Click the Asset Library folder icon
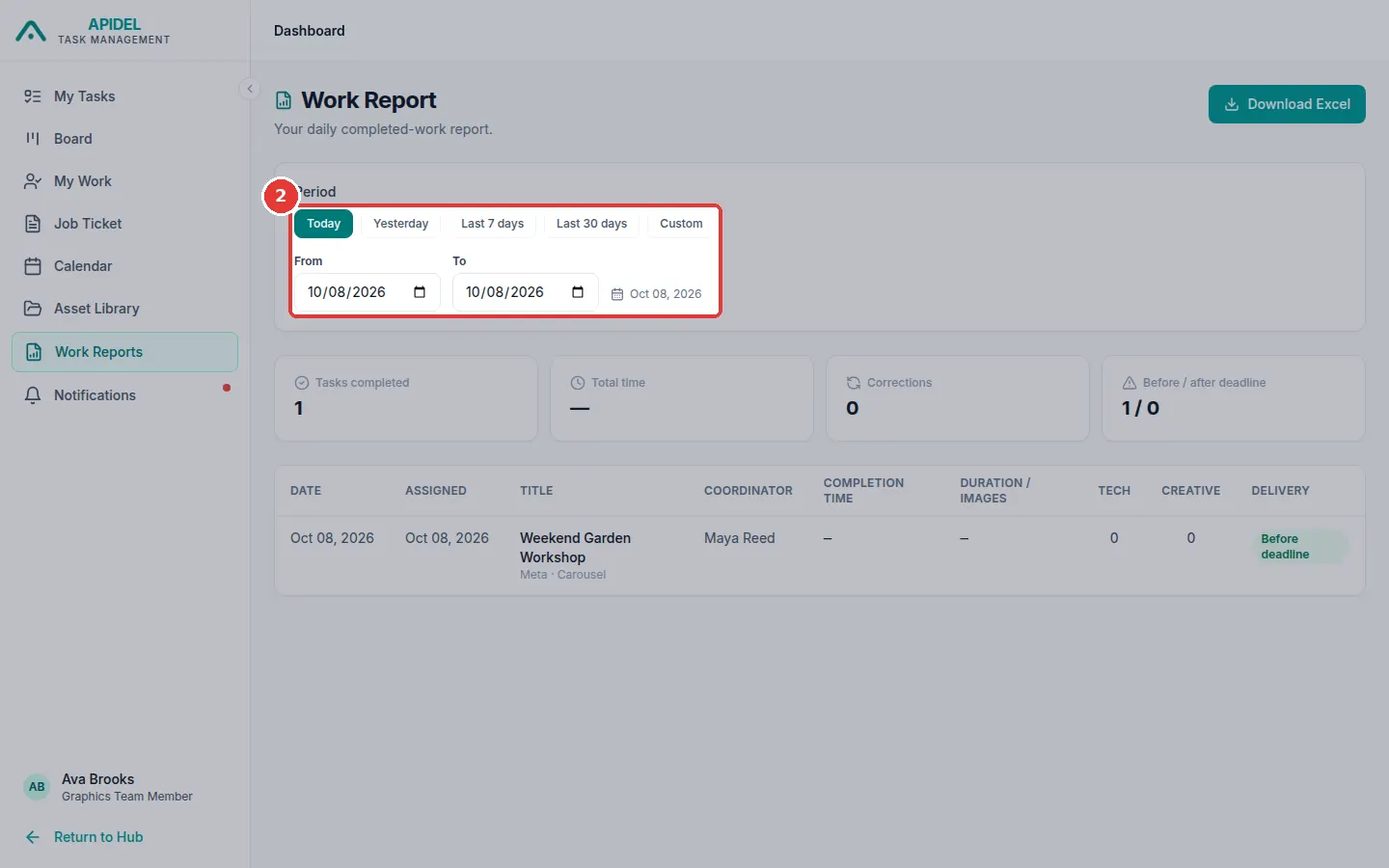 pos(33,309)
